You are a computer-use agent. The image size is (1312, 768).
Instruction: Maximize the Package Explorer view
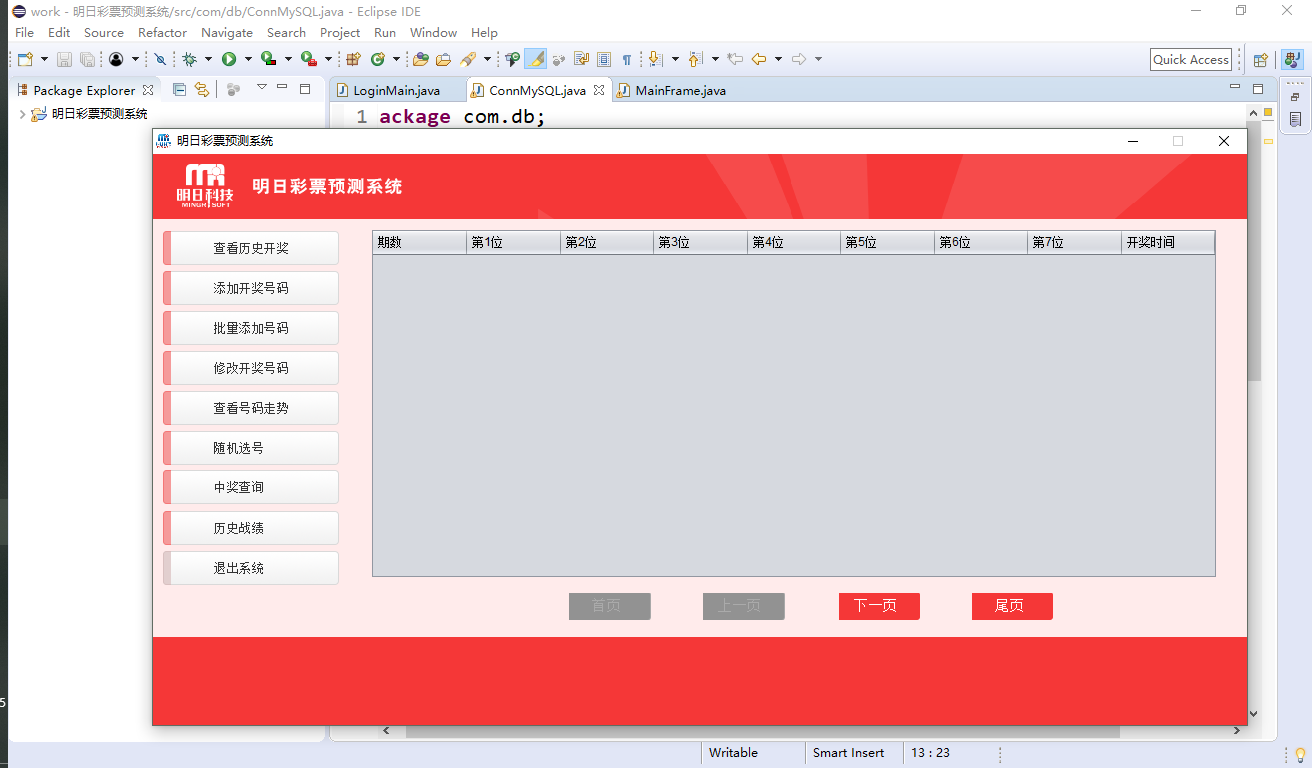click(x=305, y=88)
